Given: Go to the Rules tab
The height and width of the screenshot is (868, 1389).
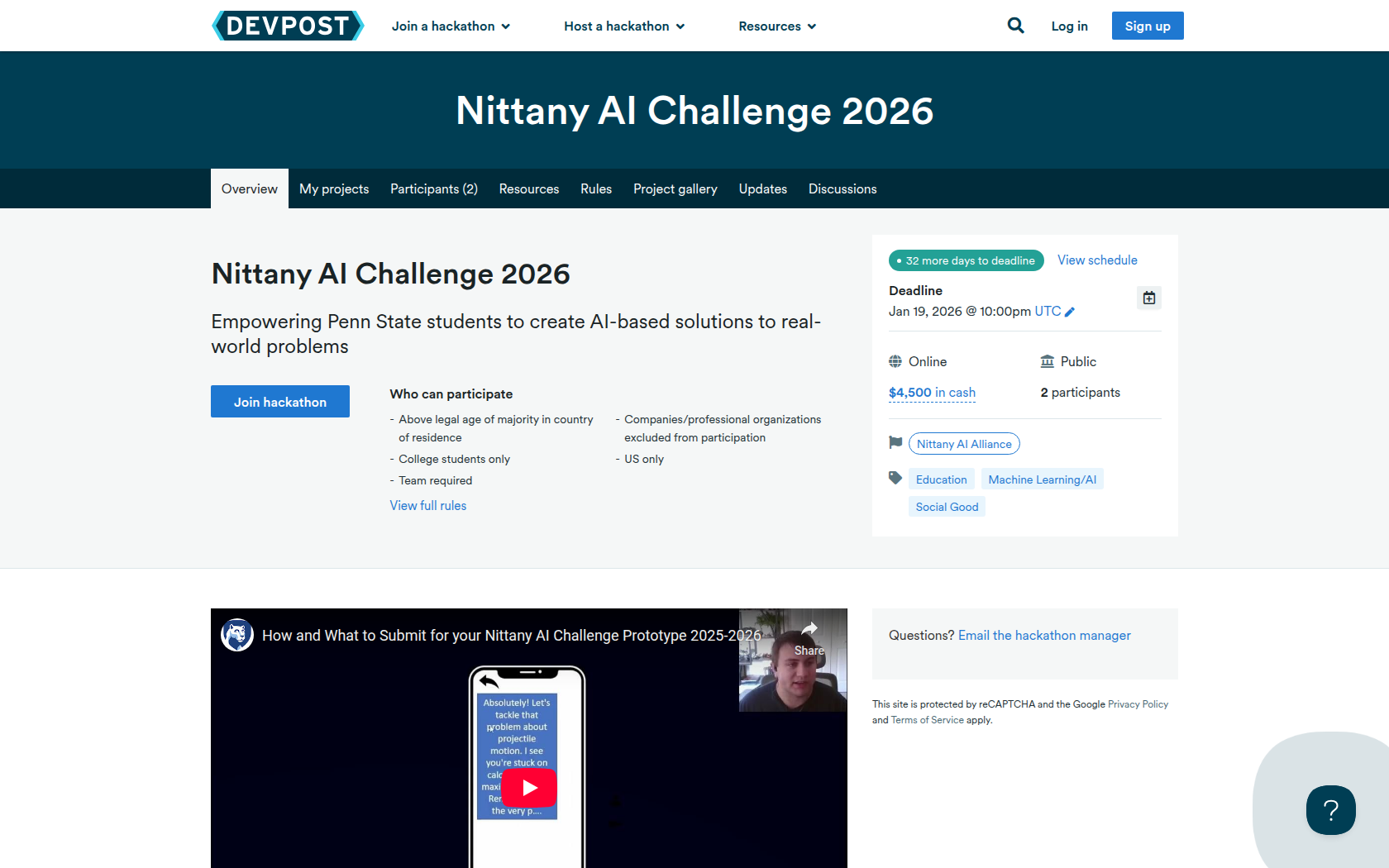Looking at the screenshot, I should (595, 189).
